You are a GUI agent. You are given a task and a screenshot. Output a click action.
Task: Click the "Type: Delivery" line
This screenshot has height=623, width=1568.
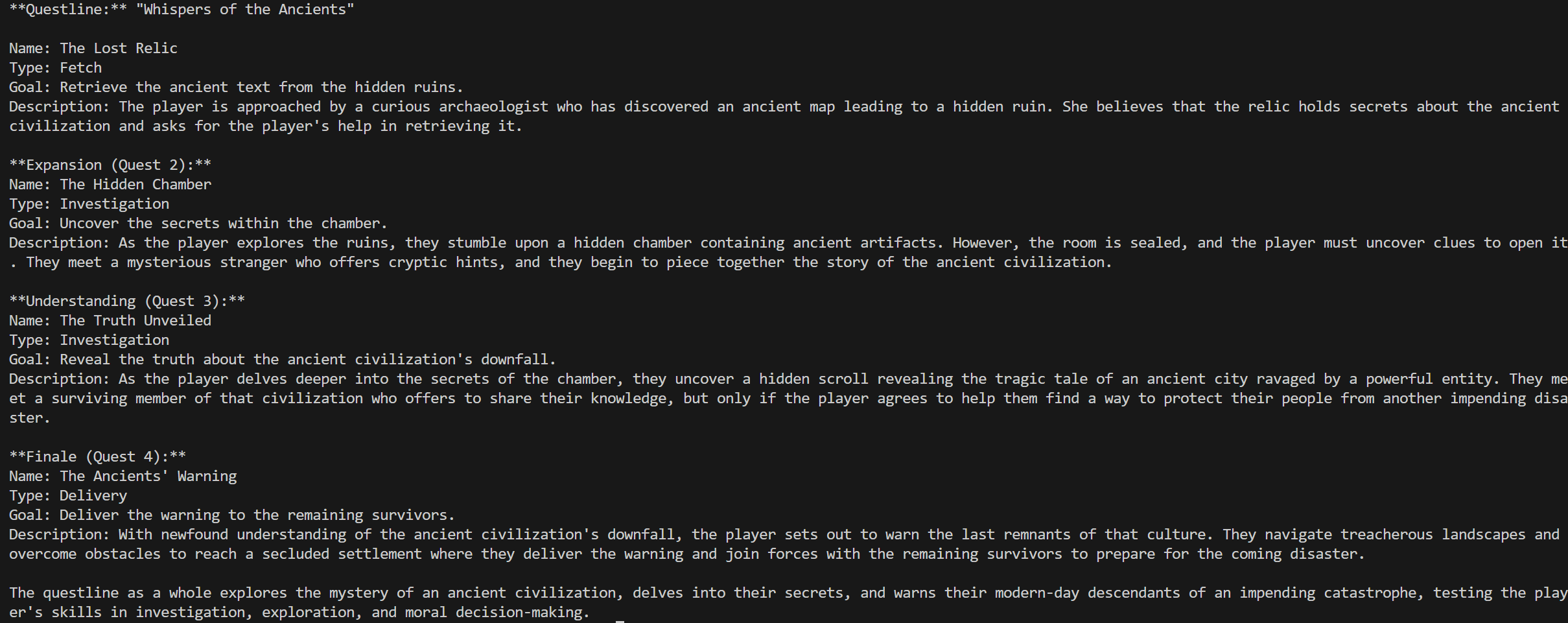point(68,496)
